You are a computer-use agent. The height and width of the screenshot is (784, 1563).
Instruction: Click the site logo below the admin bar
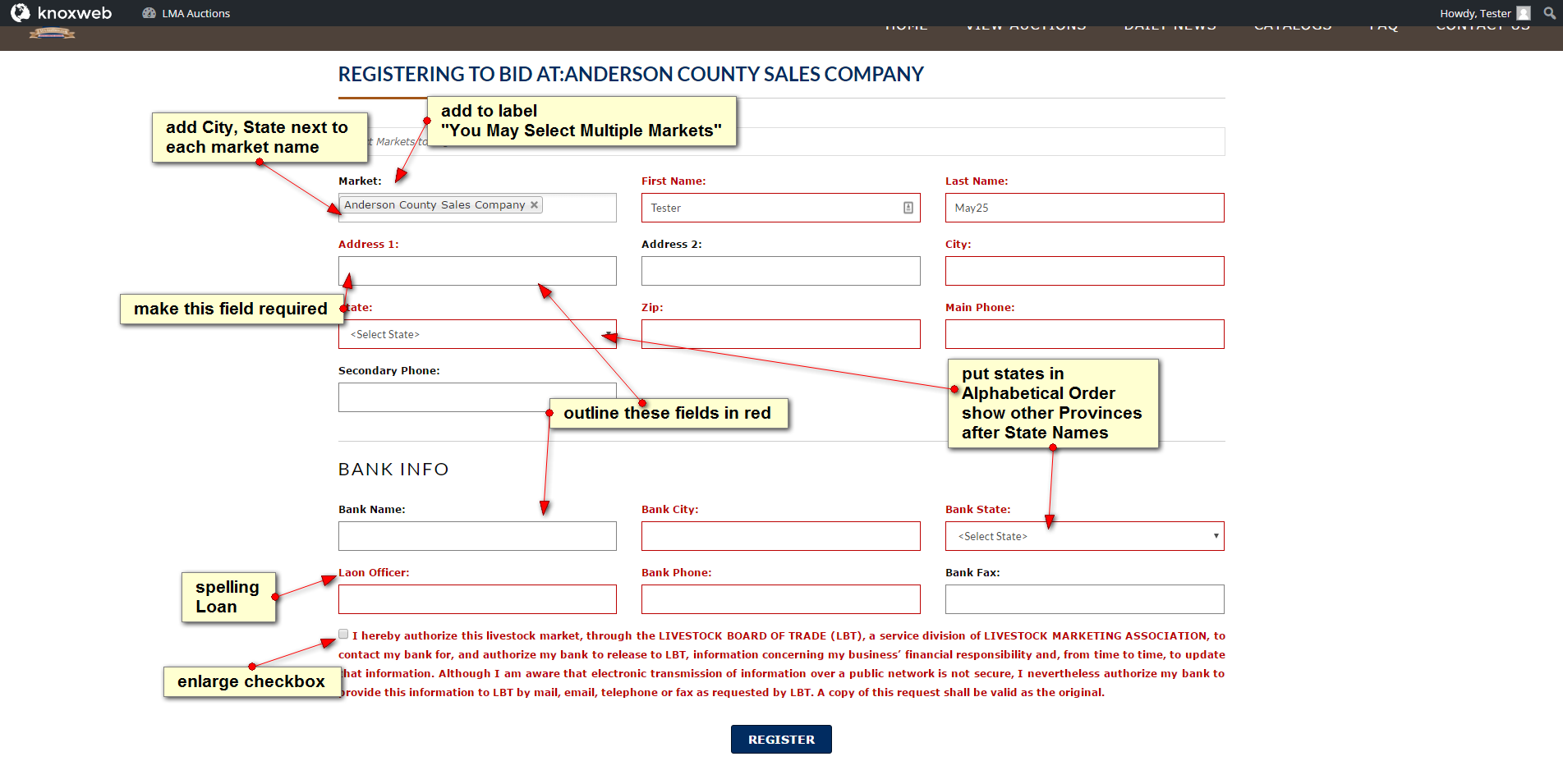pyautogui.click(x=52, y=33)
